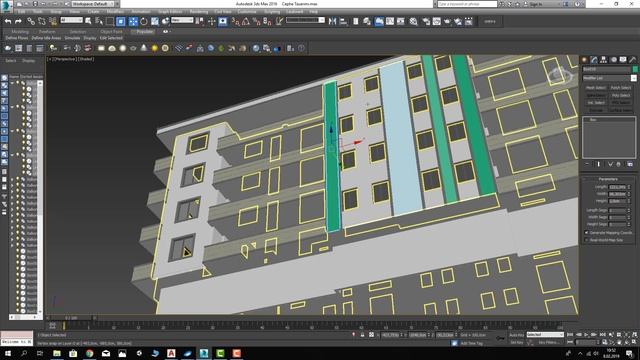Open Edit Named Selection Sets

(x=279, y=21)
